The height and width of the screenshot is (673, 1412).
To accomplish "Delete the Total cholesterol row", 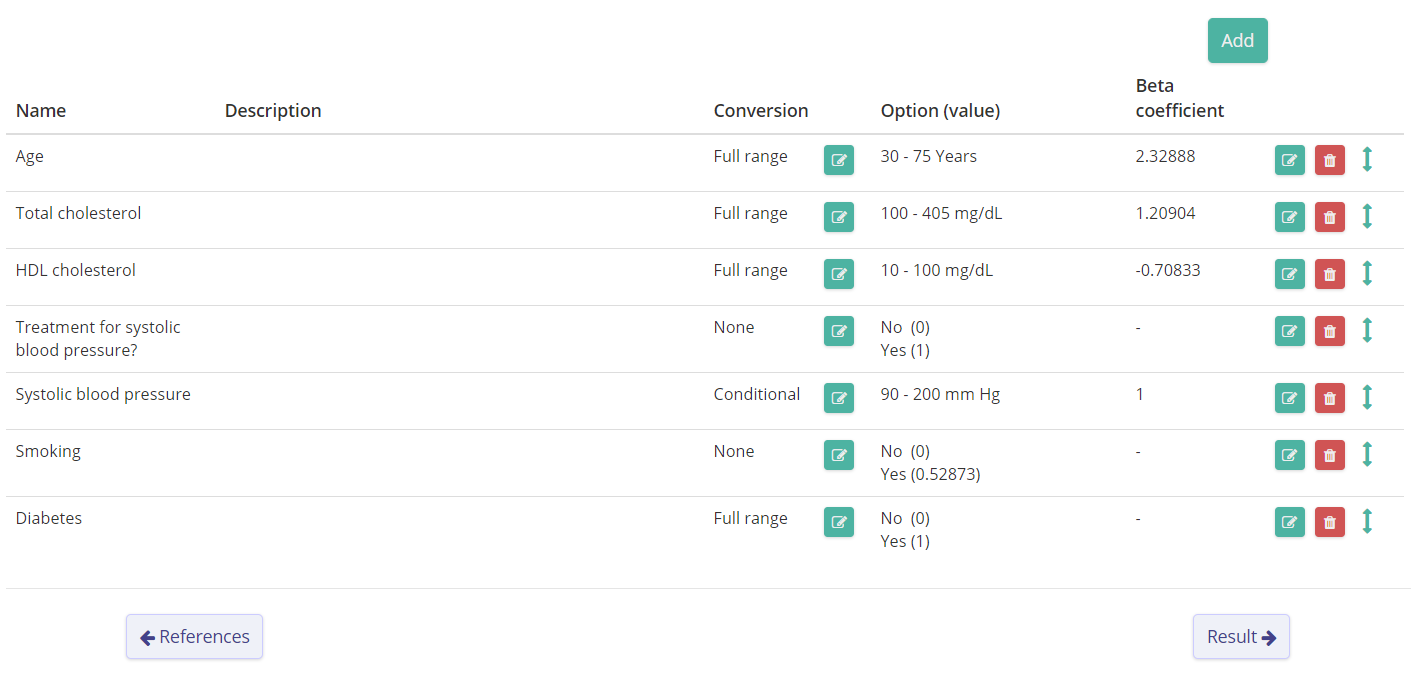I will click(x=1329, y=217).
